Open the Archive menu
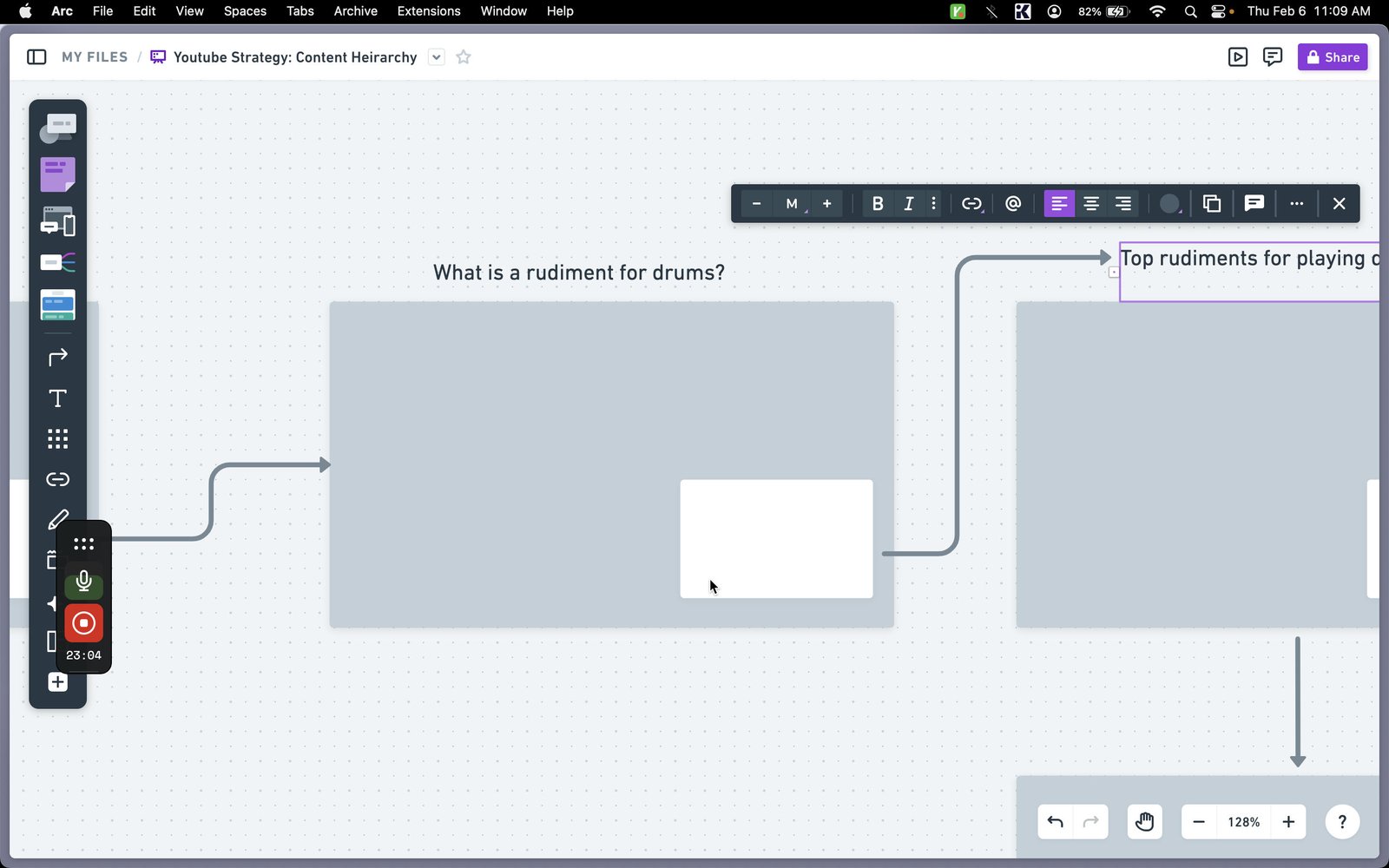This screenshot has width=1389, height=868. [x=356, y=11]
